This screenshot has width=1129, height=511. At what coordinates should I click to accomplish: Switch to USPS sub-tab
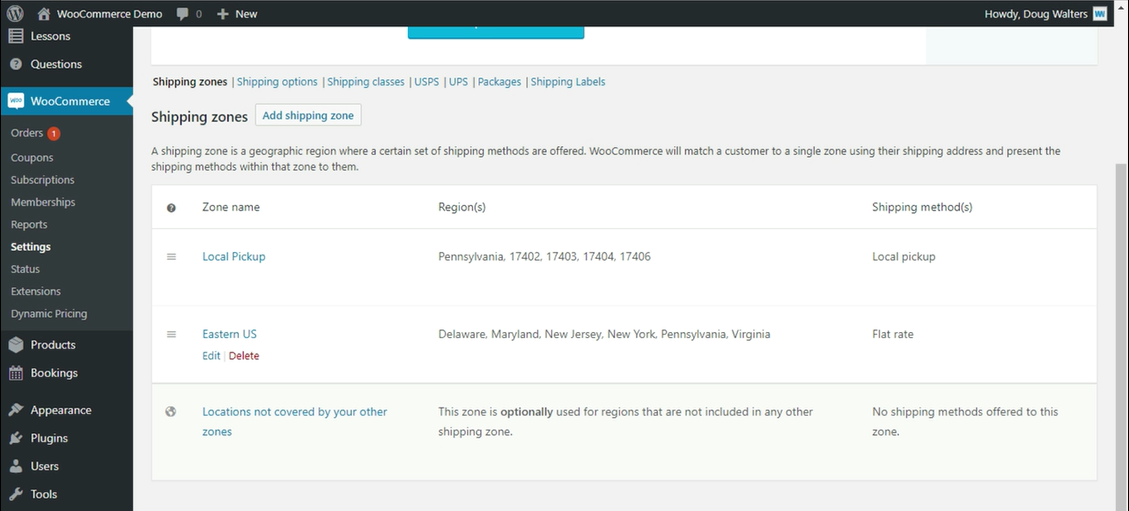click(426, 82)
